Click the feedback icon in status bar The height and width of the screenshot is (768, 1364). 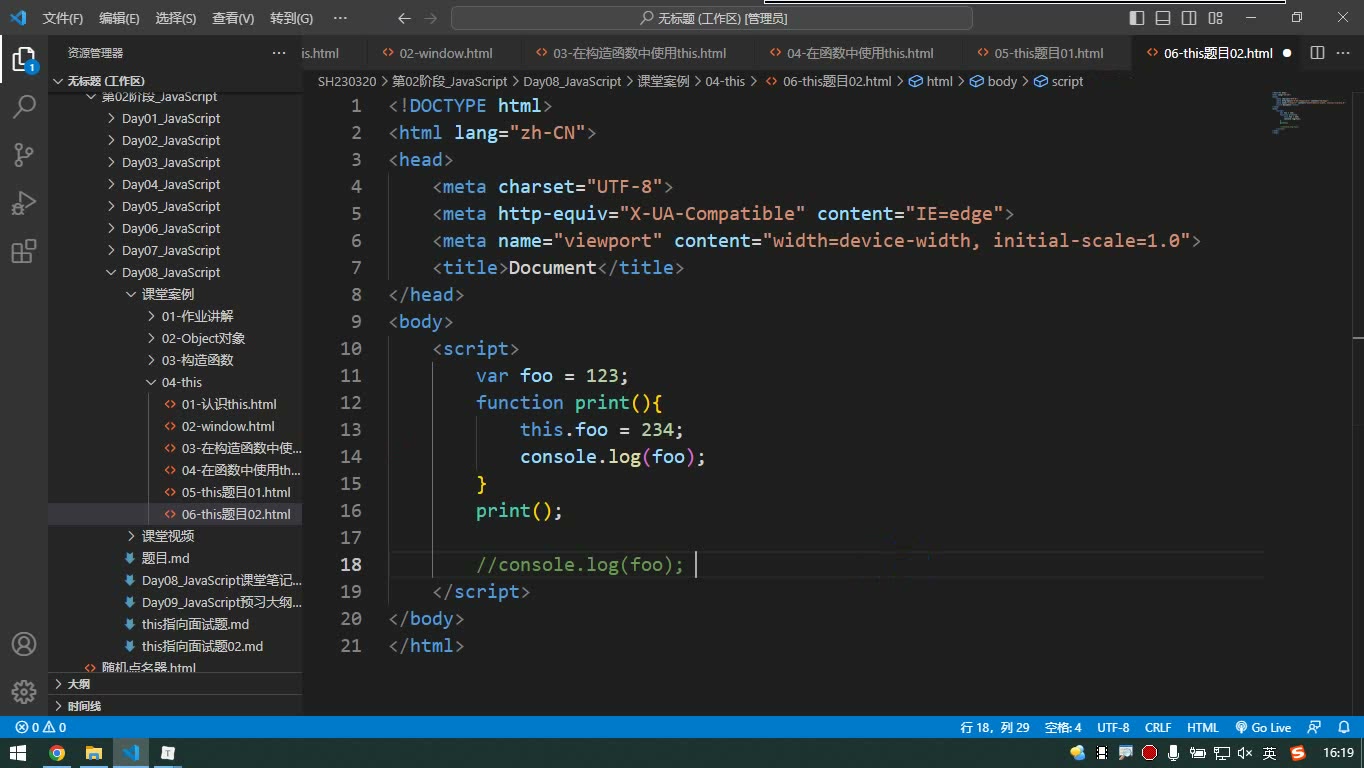[x=1315, y=728]
